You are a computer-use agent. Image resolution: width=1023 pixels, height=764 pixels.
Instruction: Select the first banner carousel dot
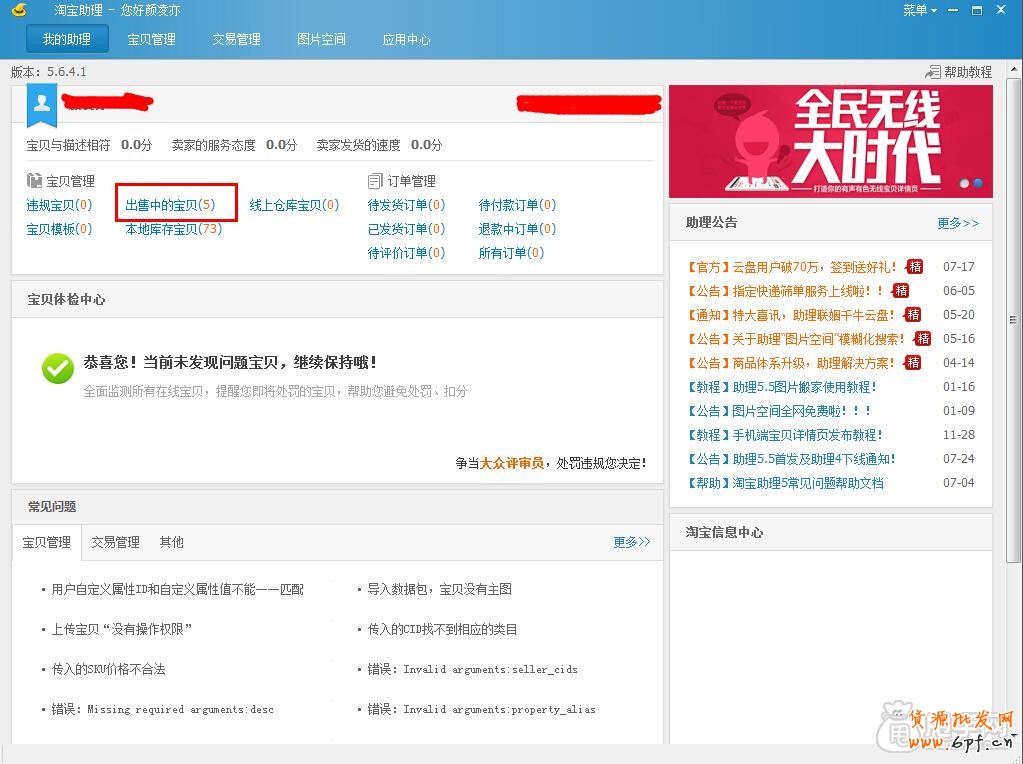pos(964,183)
